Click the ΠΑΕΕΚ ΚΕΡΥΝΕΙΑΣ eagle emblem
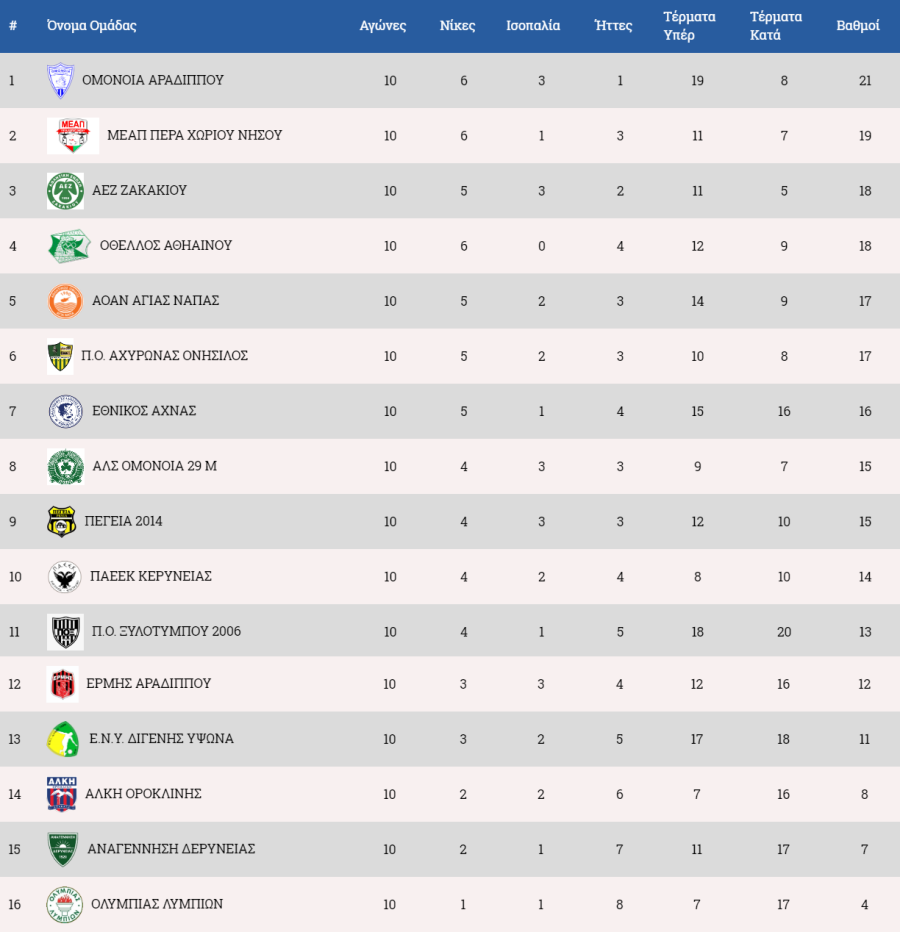Image resolution: width=900 pixels, height=932 pixels. pyautogui.click(x=64, y=577)
